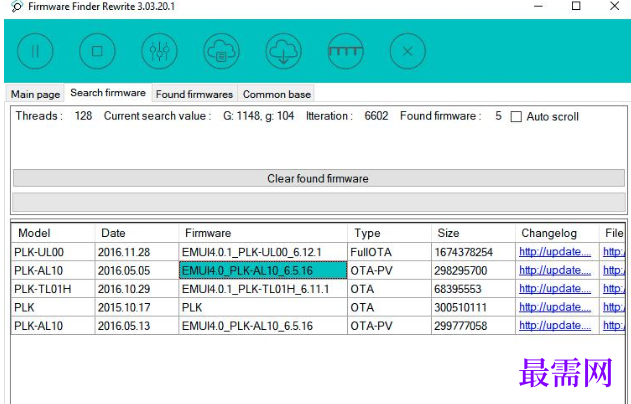Screen dimensions: 631x404
Task: Click the circled X toolbar icon
Action: [408, 51]
